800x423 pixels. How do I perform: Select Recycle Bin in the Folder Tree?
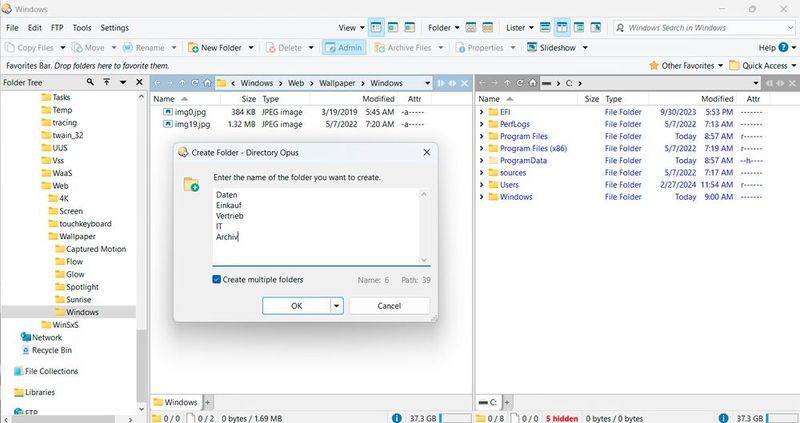52,351
